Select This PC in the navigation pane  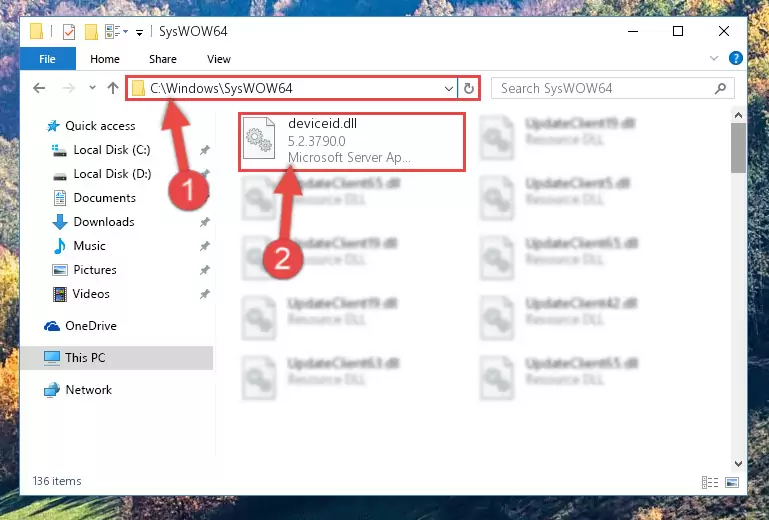tap(85, 358)
